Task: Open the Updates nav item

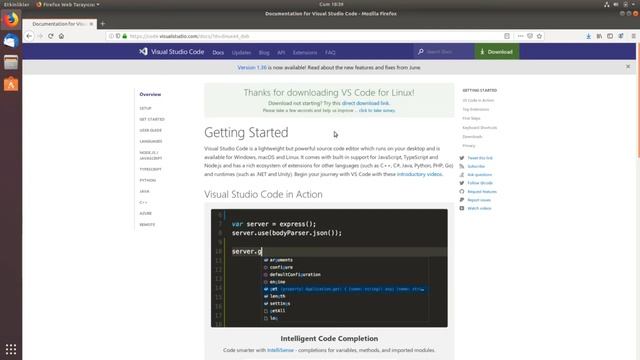Action: (241, 53)
